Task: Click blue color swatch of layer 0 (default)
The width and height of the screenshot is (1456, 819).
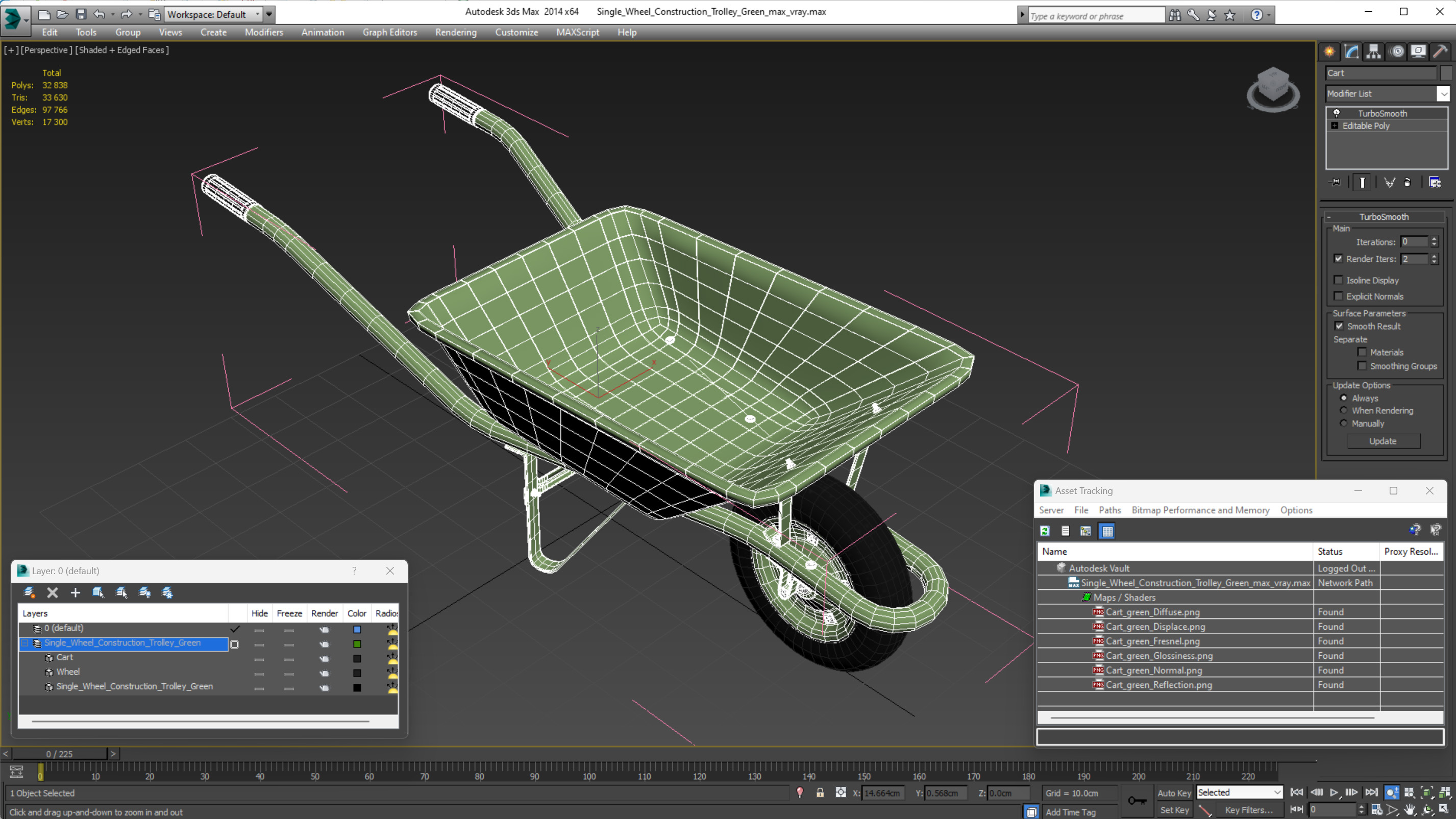Action: pyautogui.click(x=357, y=629)
